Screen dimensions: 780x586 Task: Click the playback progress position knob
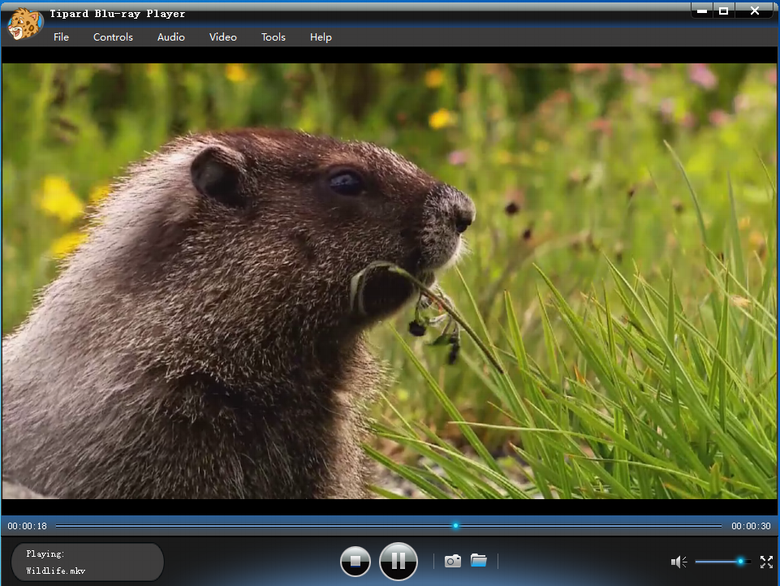pyautogui.click(x=455, y=525)
